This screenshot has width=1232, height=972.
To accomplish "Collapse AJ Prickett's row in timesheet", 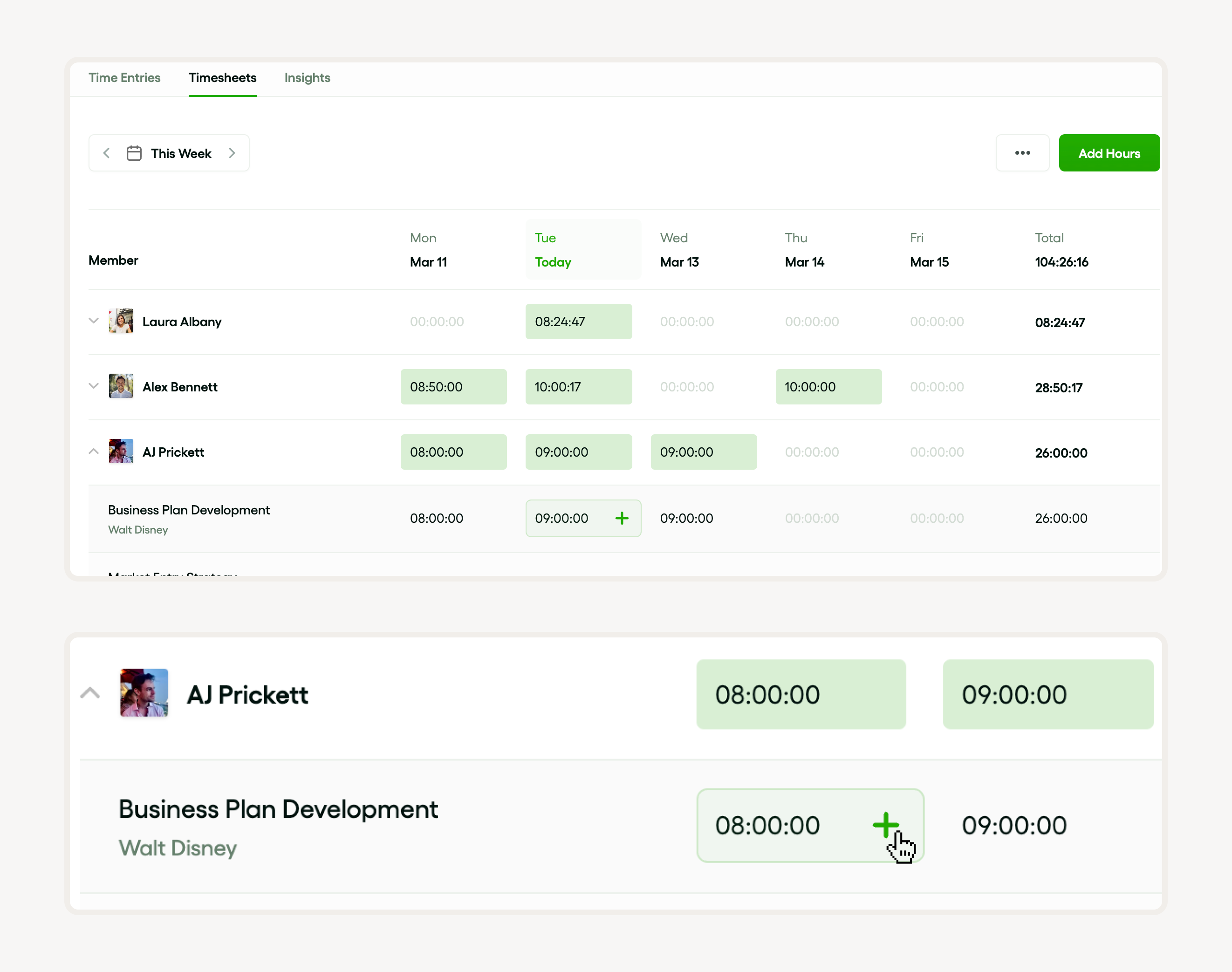I will [94, 451].
